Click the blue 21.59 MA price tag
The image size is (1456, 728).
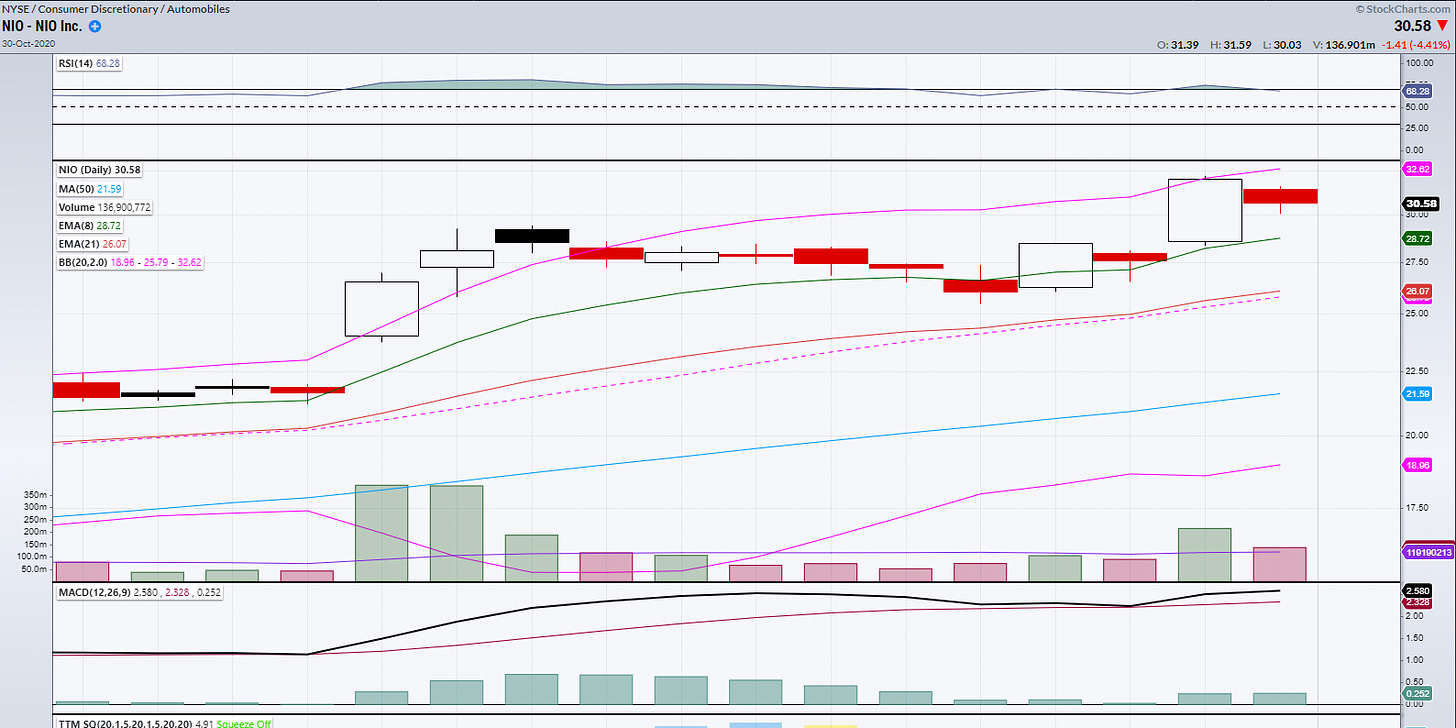click(1418, 394)
